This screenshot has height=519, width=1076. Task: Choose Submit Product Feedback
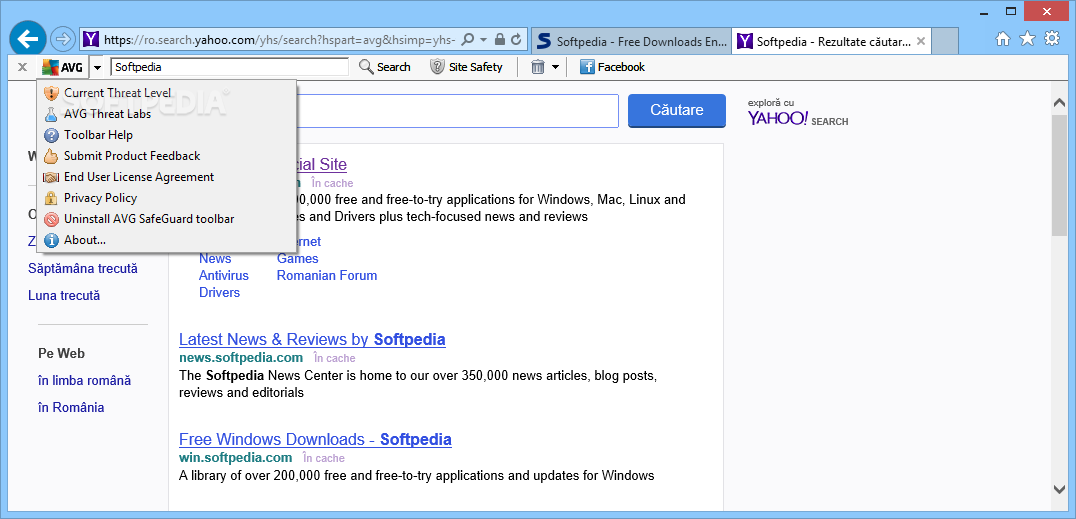coord(166,156)
